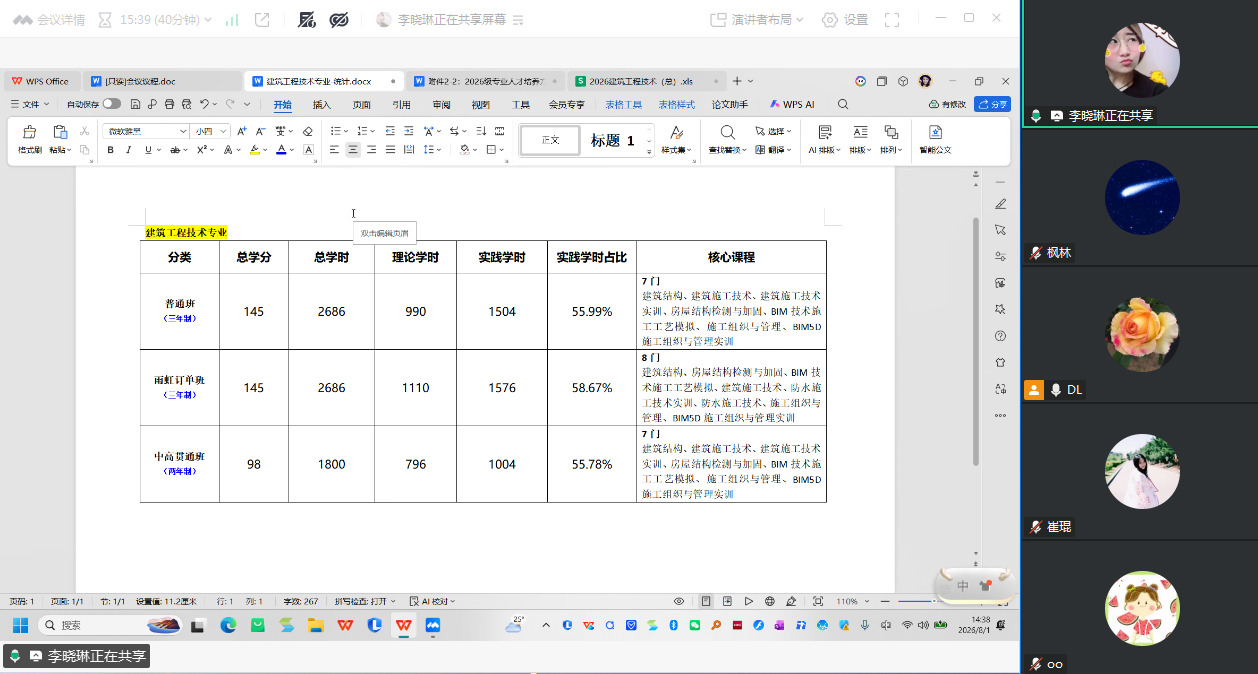Click the 智能公文 smart document icon
Image resolution: width=1258 pixels, height=674 pixels.
935,132
